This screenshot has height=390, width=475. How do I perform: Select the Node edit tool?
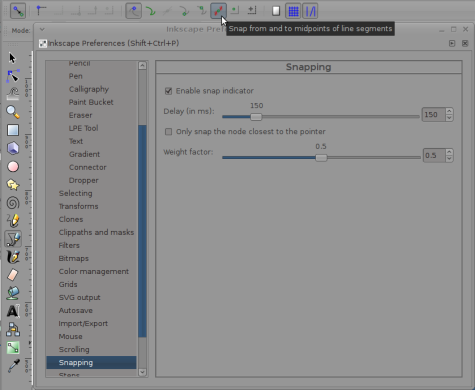click(x=13, y=76)
